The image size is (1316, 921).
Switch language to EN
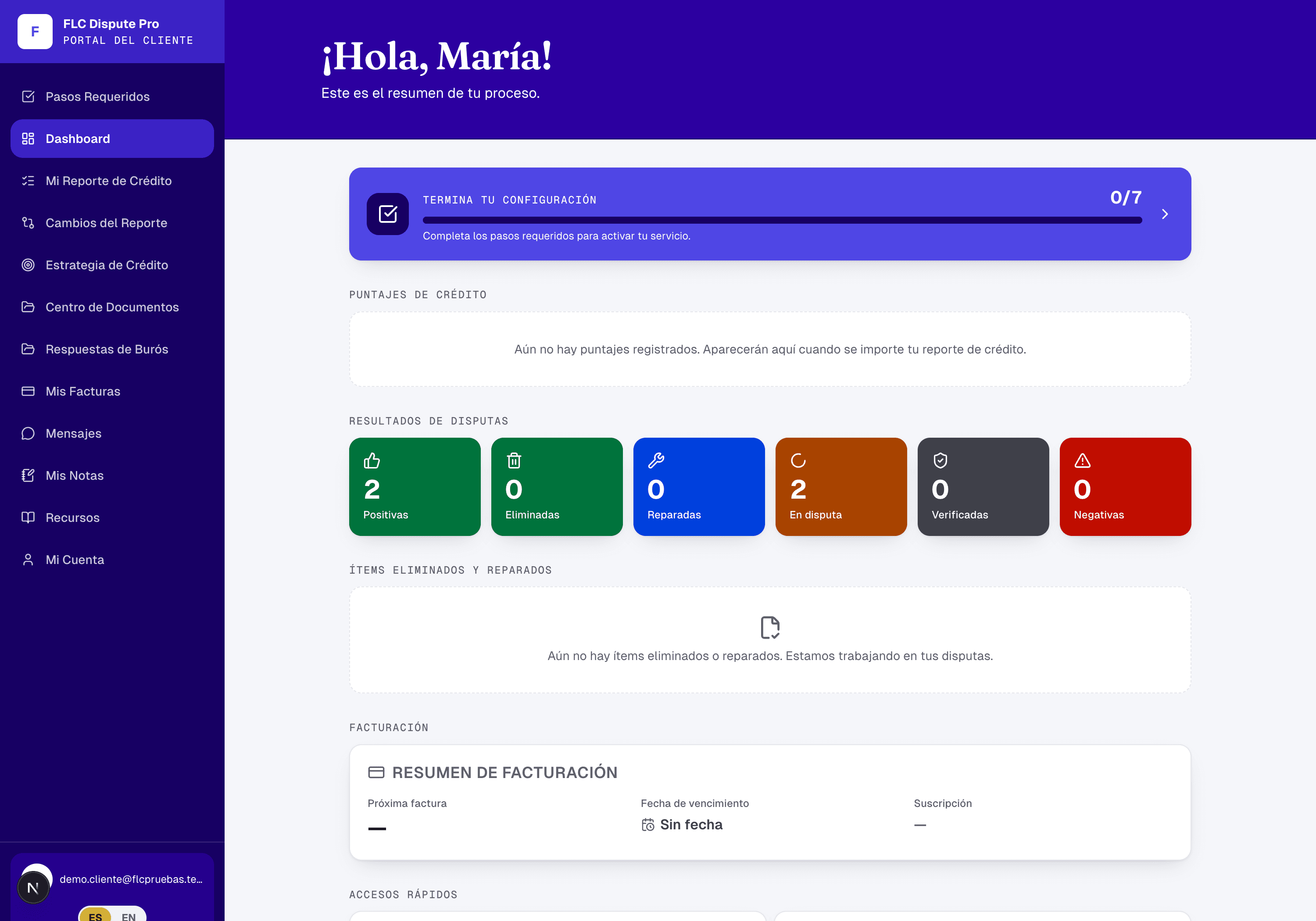click(x=129, y=915)
